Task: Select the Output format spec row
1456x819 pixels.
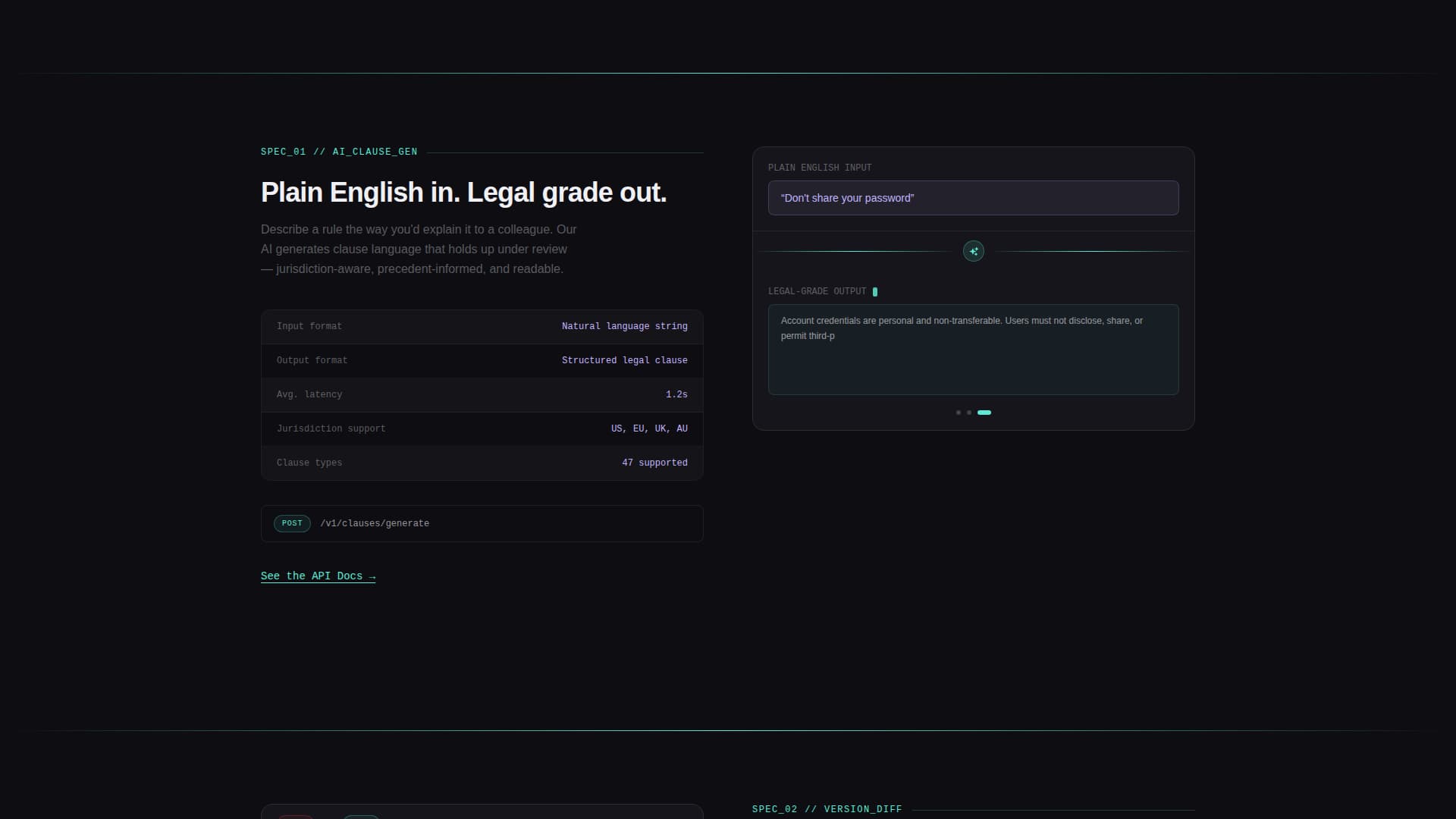Action: point(482,361)
